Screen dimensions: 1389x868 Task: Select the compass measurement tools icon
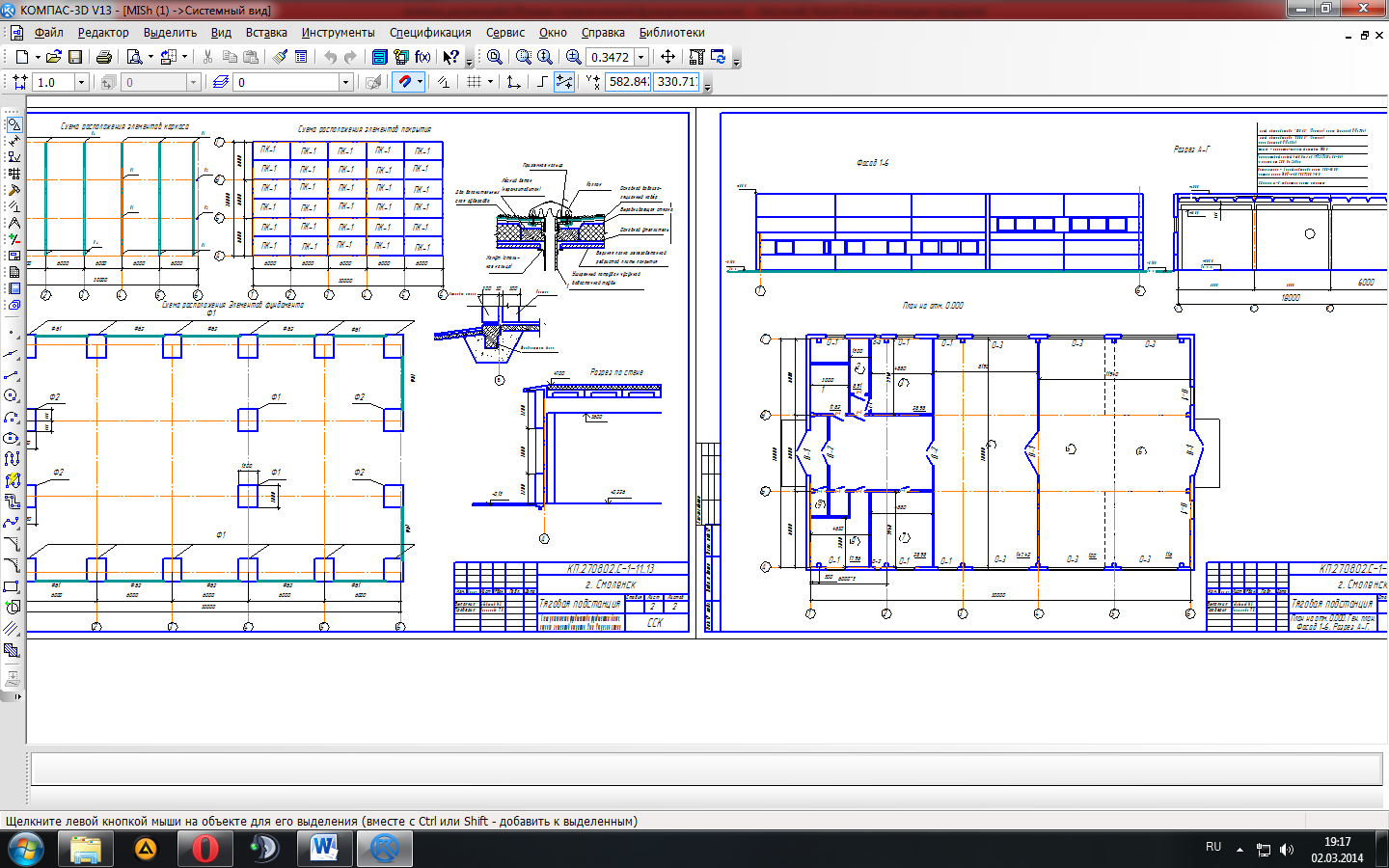14,223
